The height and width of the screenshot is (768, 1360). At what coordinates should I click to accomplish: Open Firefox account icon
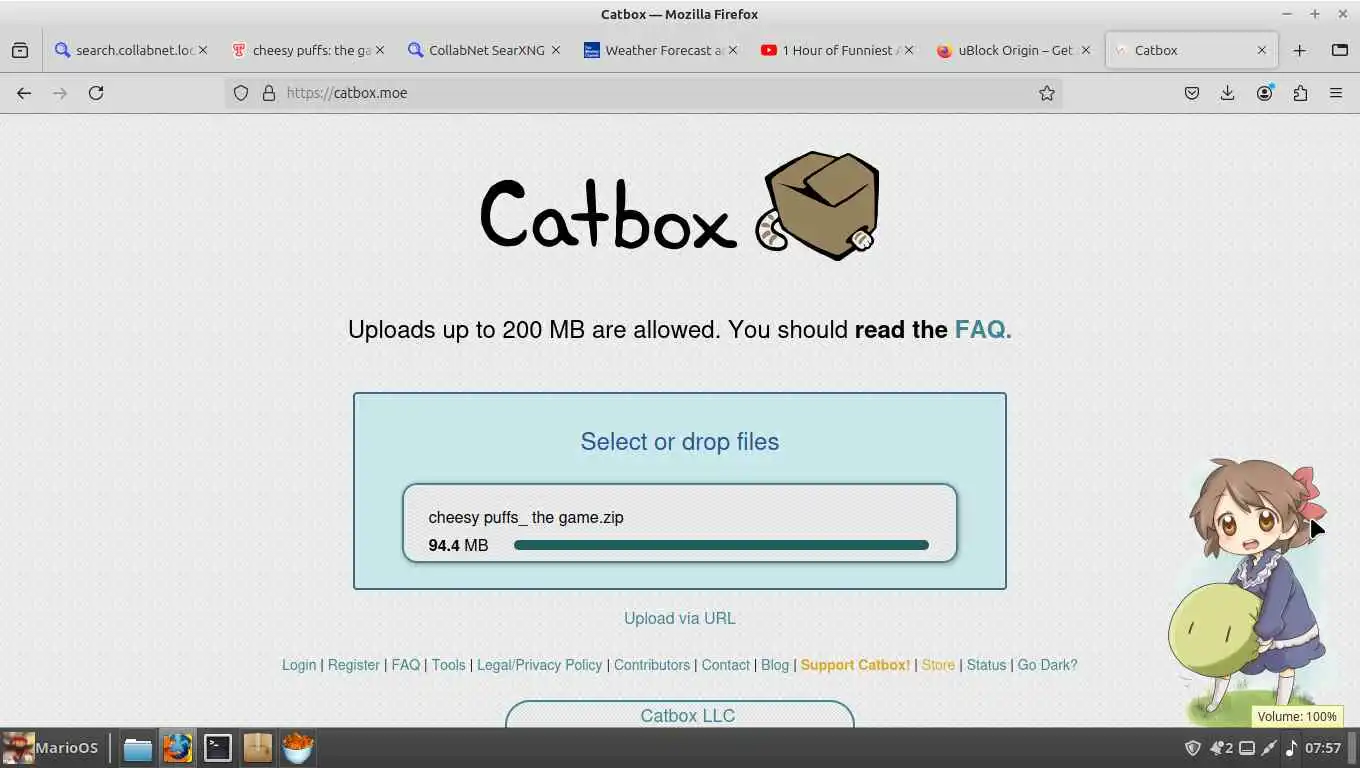1265,93
